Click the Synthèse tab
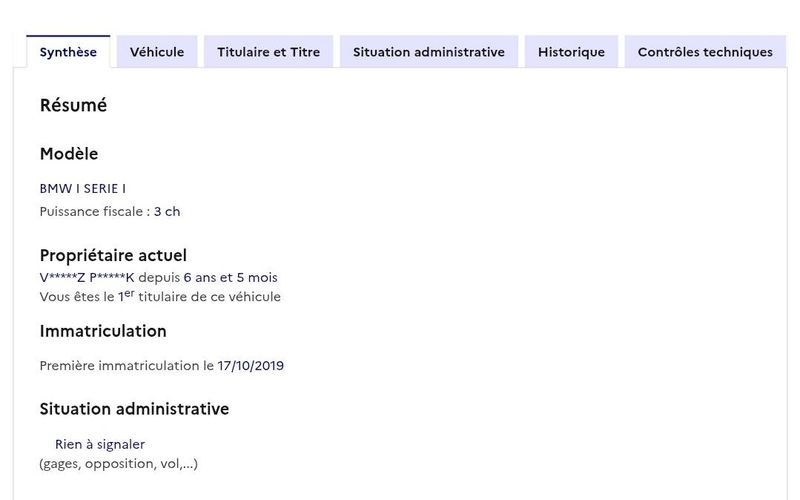The image size is (800, 500). pos(68,52)
